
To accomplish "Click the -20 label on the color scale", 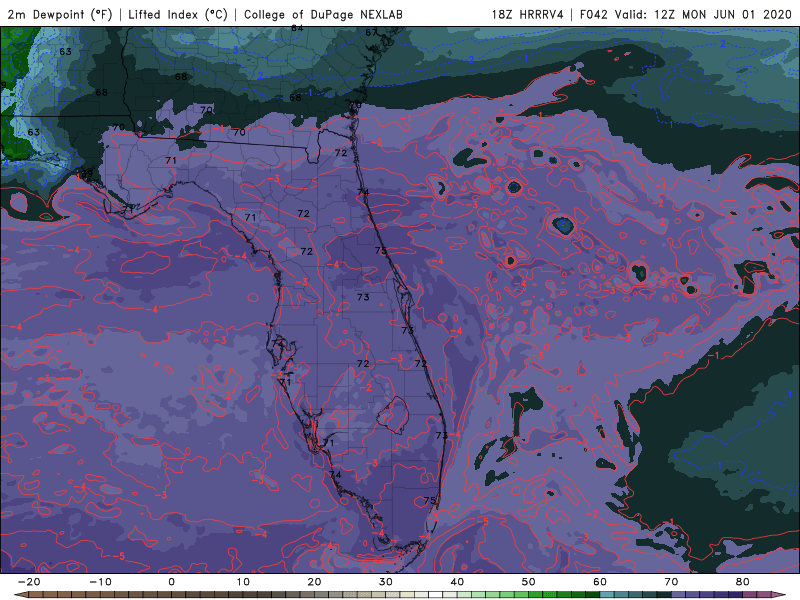I will click(x=29, y=582).
